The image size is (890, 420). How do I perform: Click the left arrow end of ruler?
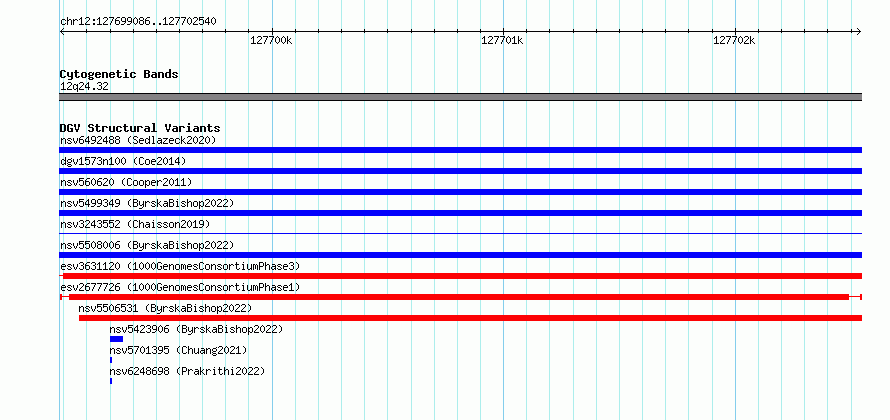click(x=62, y=31)
